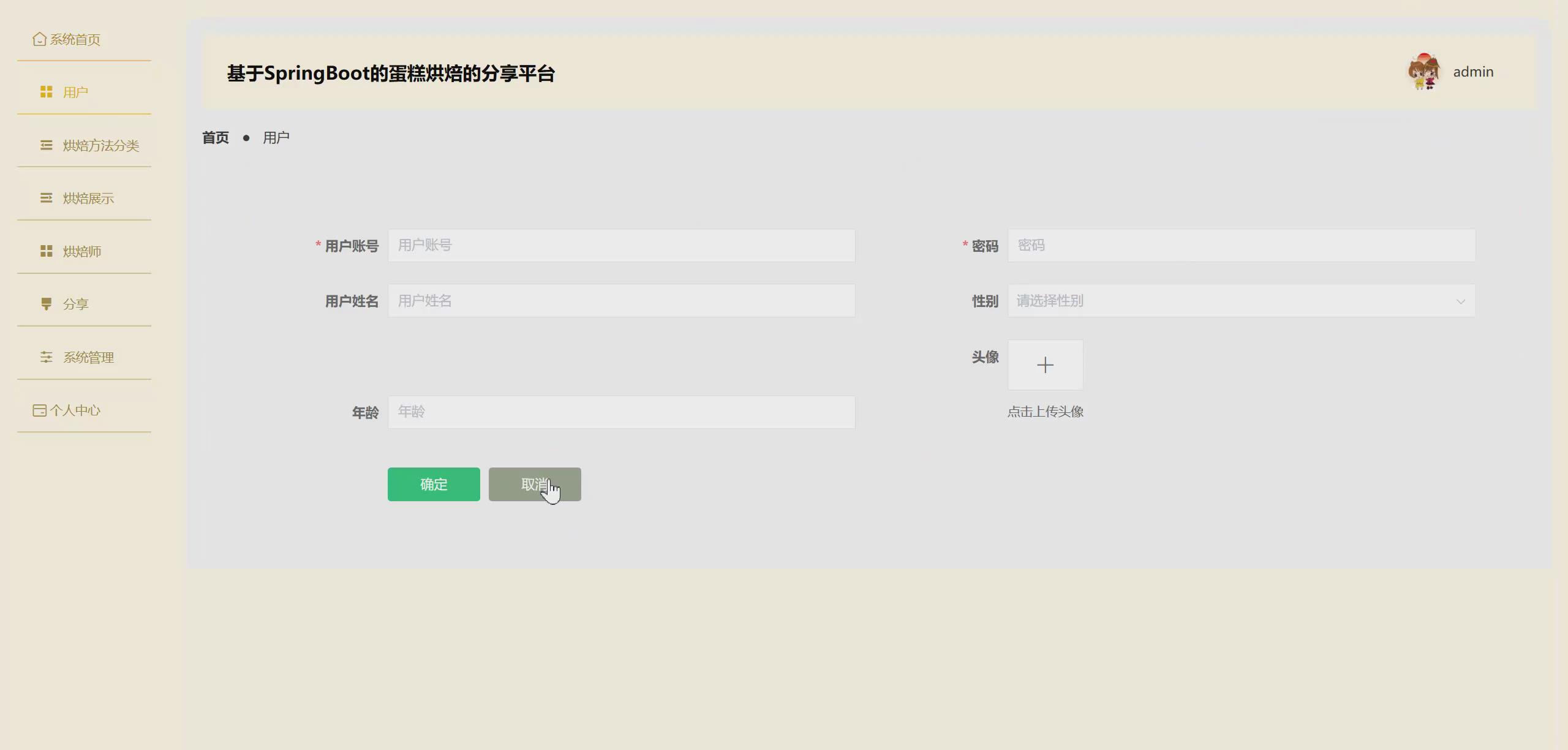This screenshot has height=750, width=1568.
Task: Open the admin username menu
Action: (1473, 72)
